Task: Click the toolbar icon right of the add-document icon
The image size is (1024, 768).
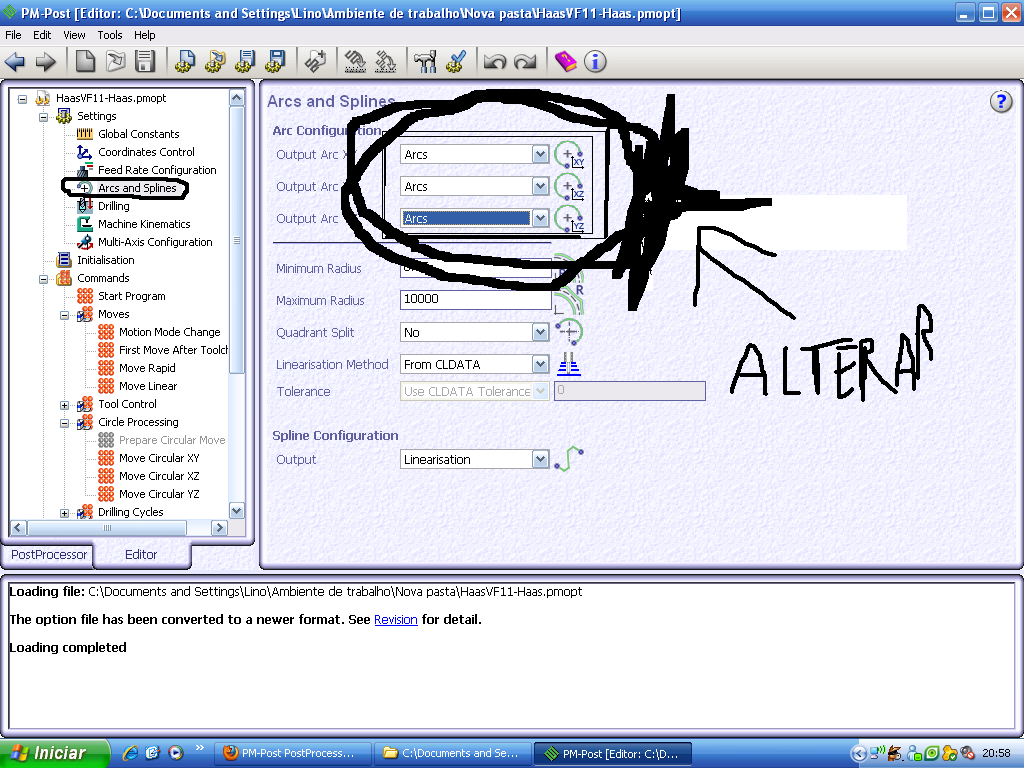Action: [x=355, y=62]
